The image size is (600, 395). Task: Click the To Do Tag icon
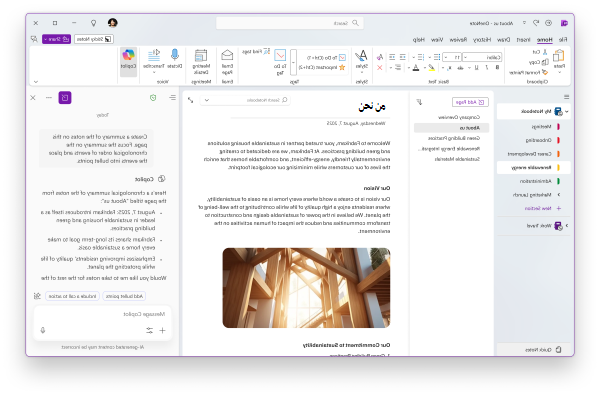coord(280,55)
